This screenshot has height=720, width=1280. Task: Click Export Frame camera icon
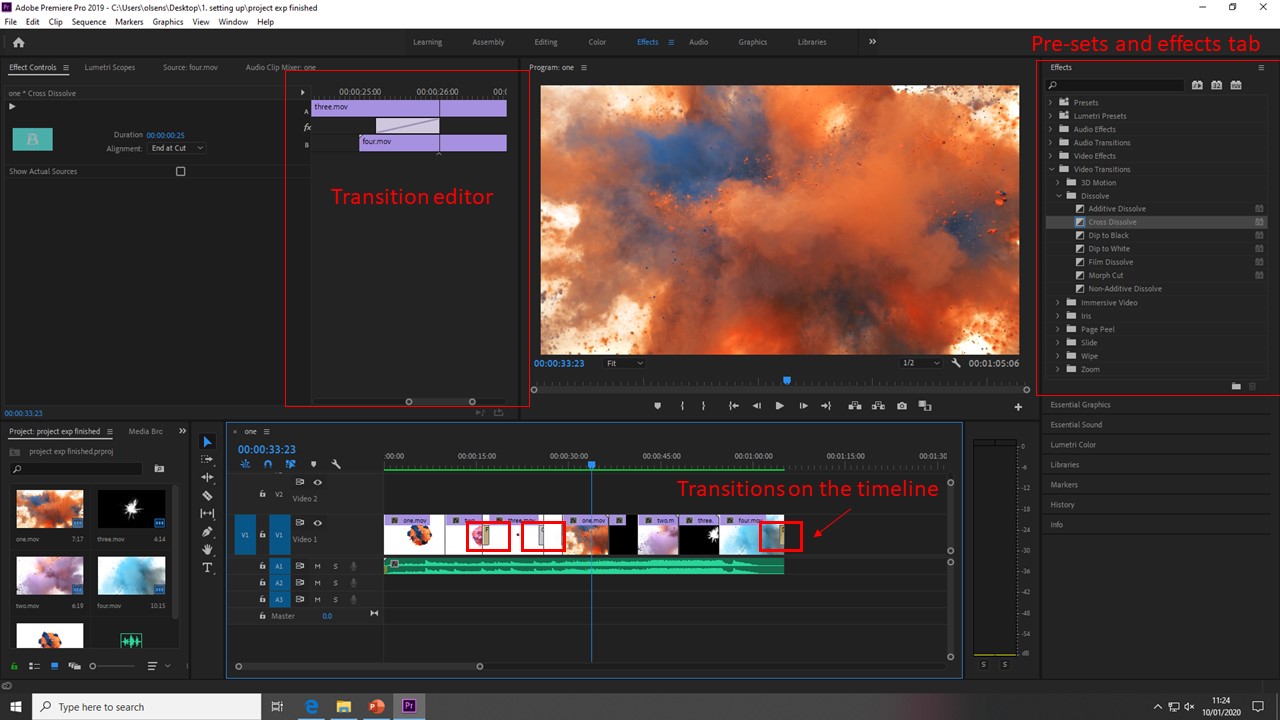point(902,406)
